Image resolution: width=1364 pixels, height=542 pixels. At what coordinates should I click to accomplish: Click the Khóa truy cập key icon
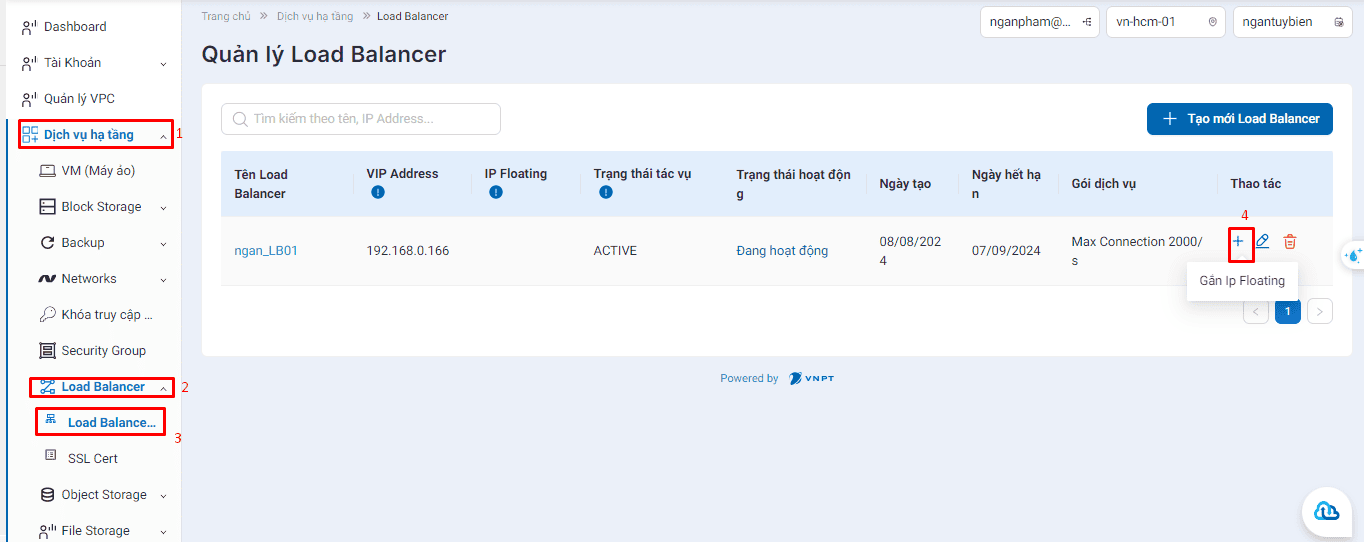[47, 315]
